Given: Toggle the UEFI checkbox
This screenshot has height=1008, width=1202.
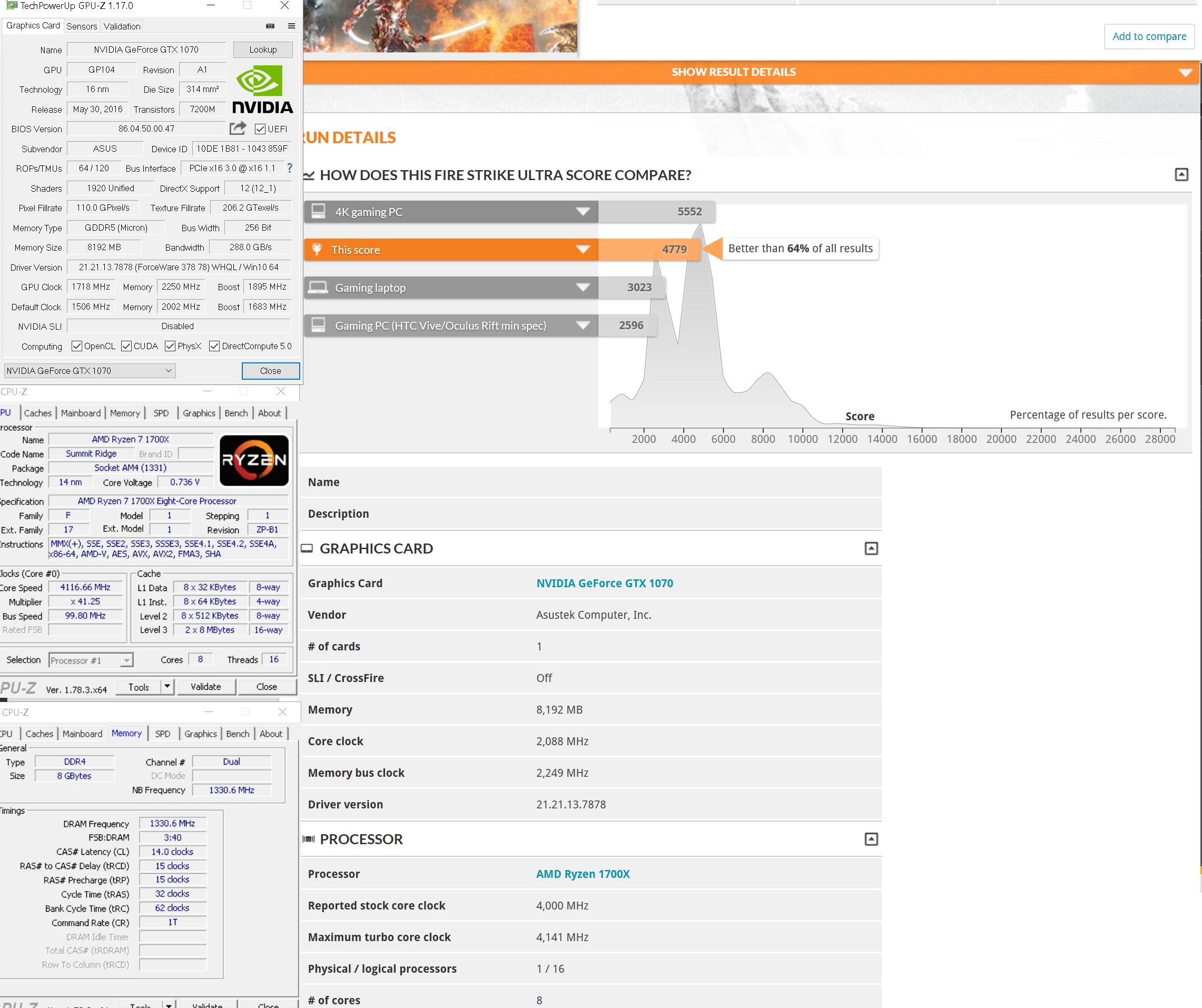Looking at the screenshot, I should [260, 129].
